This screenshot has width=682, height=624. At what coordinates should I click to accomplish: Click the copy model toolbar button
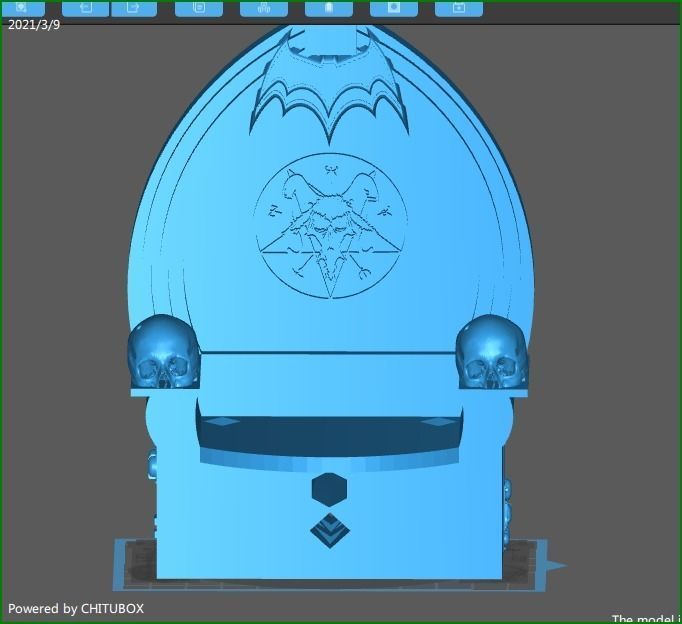[x=199, y=8]
